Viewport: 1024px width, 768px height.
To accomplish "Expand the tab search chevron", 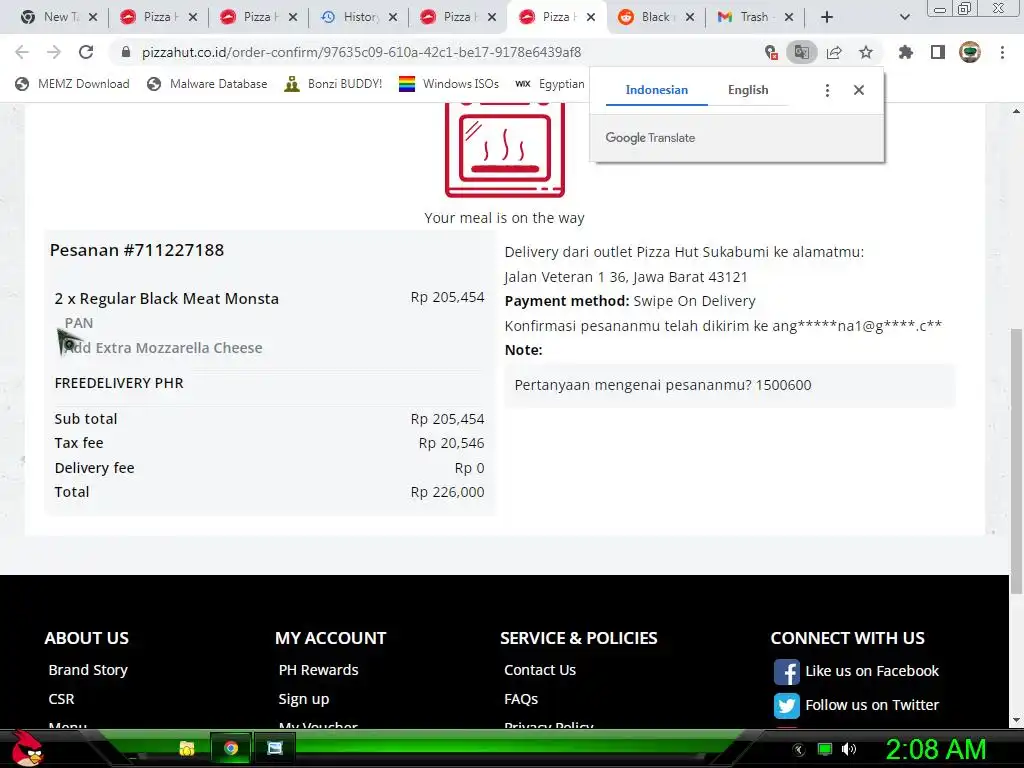I will coord(904,17).
